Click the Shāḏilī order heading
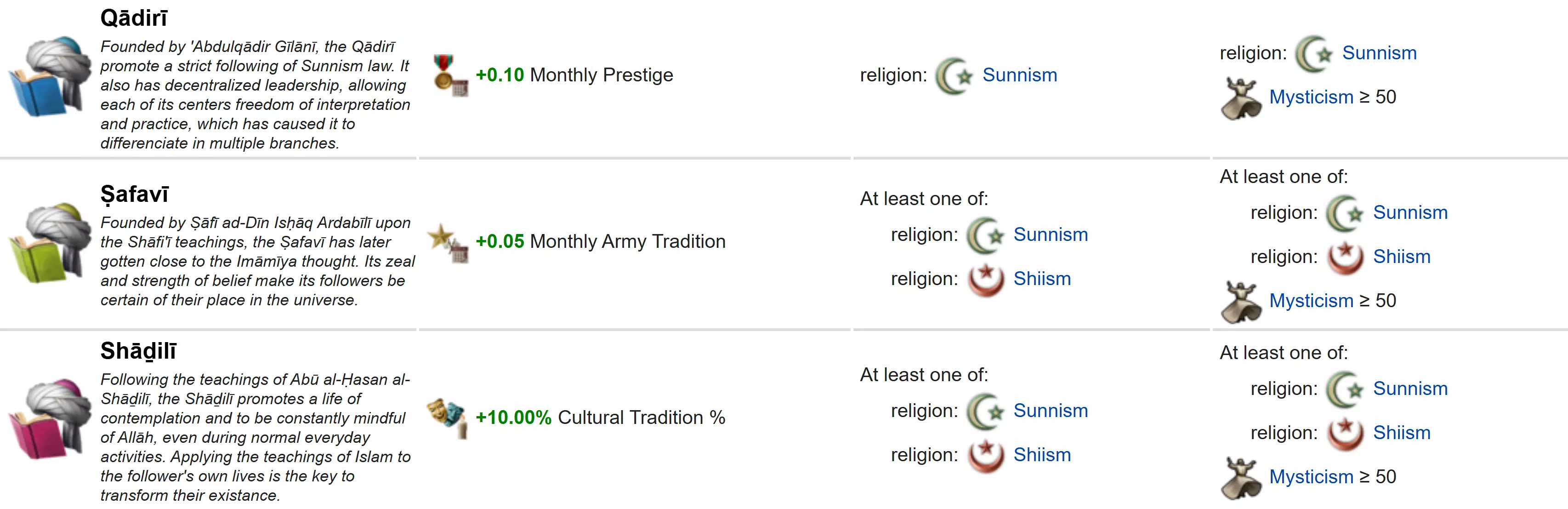The height and width of the screenshot is (509, 1568). [x=138, y=351]
